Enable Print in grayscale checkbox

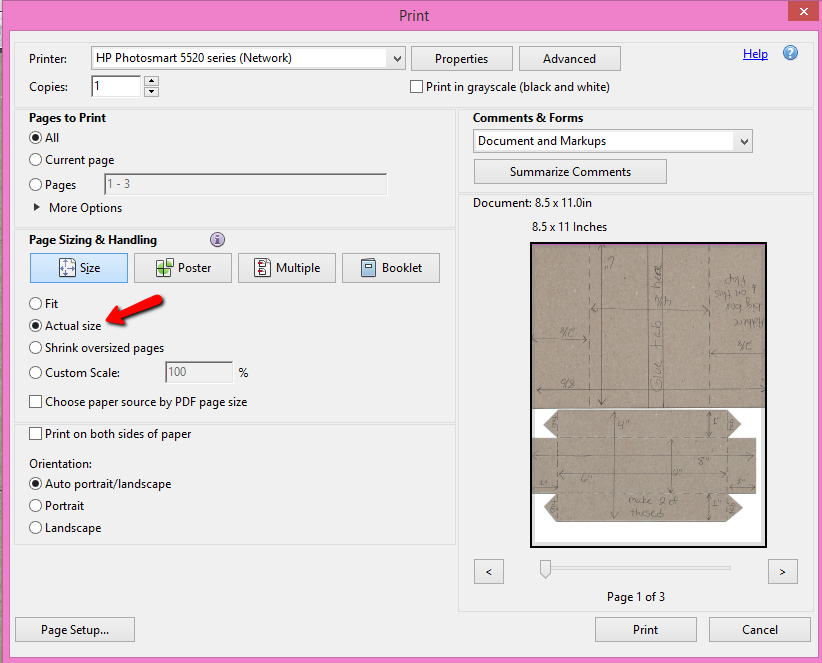pyautogui.click(x=417, y=87)
